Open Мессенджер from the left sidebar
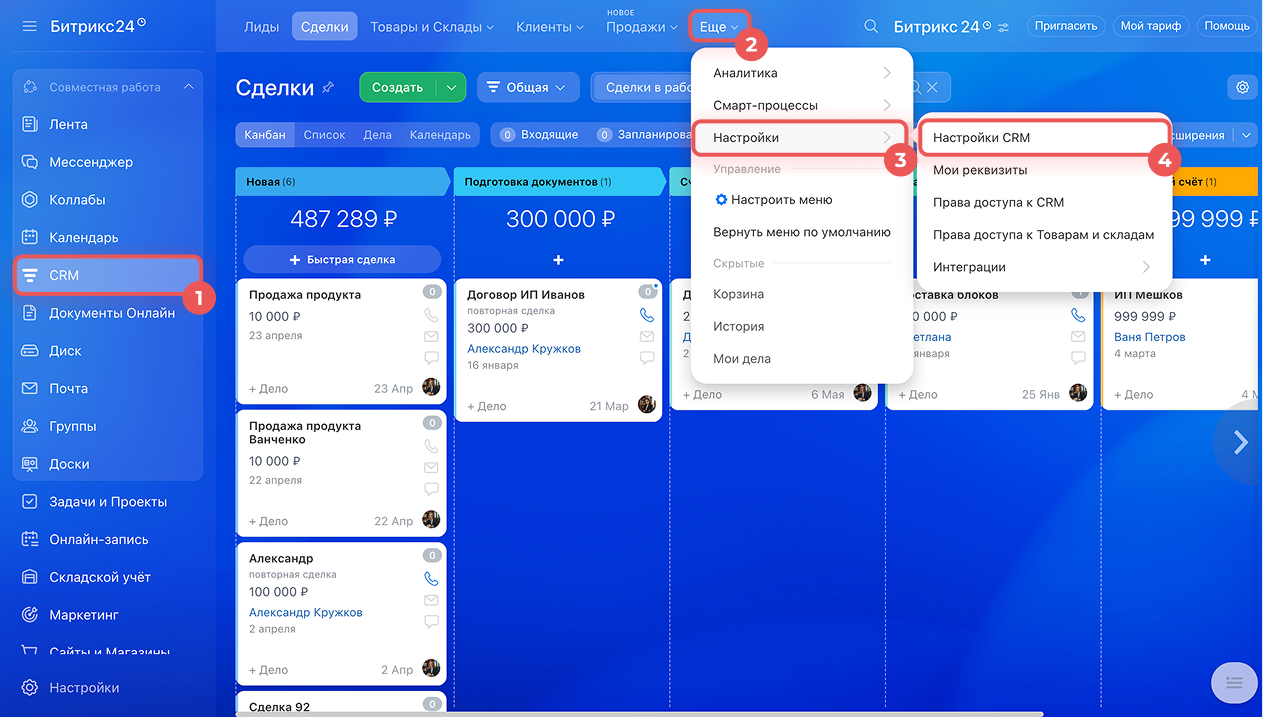The height and width of the screenshot is (717, 1263). [90, 162]
